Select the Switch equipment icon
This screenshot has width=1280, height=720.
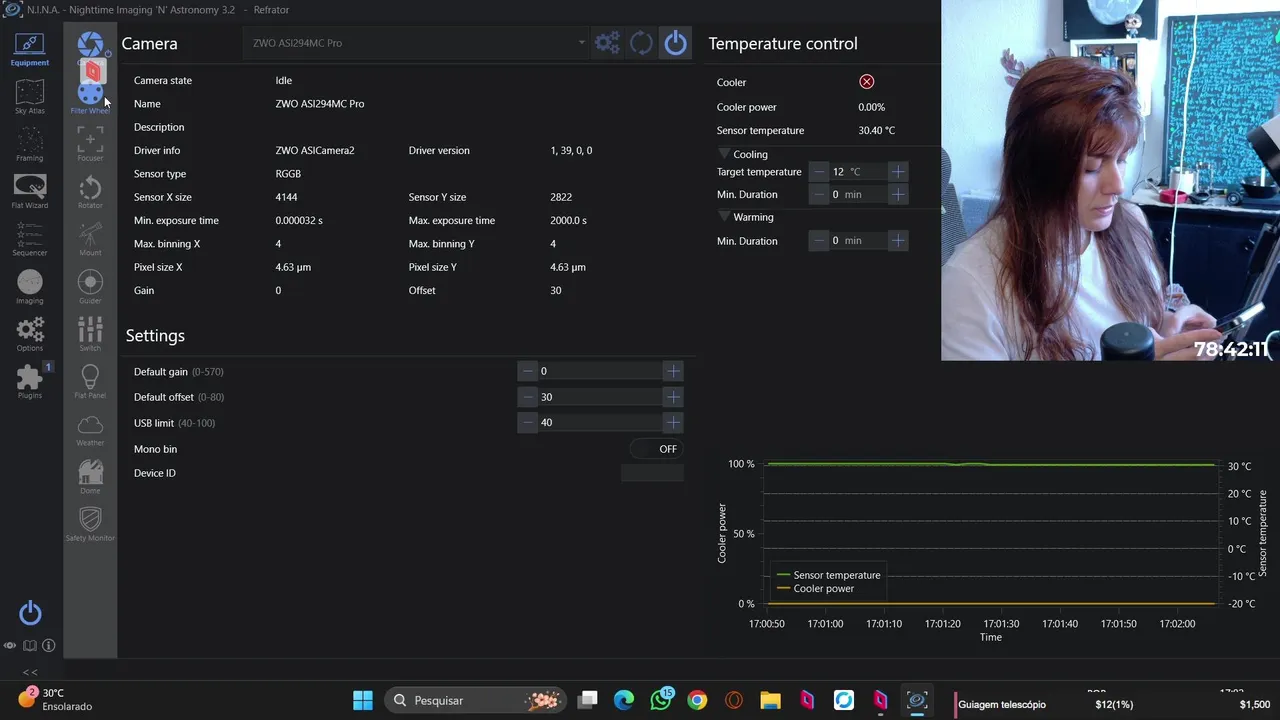pos(90,334)
